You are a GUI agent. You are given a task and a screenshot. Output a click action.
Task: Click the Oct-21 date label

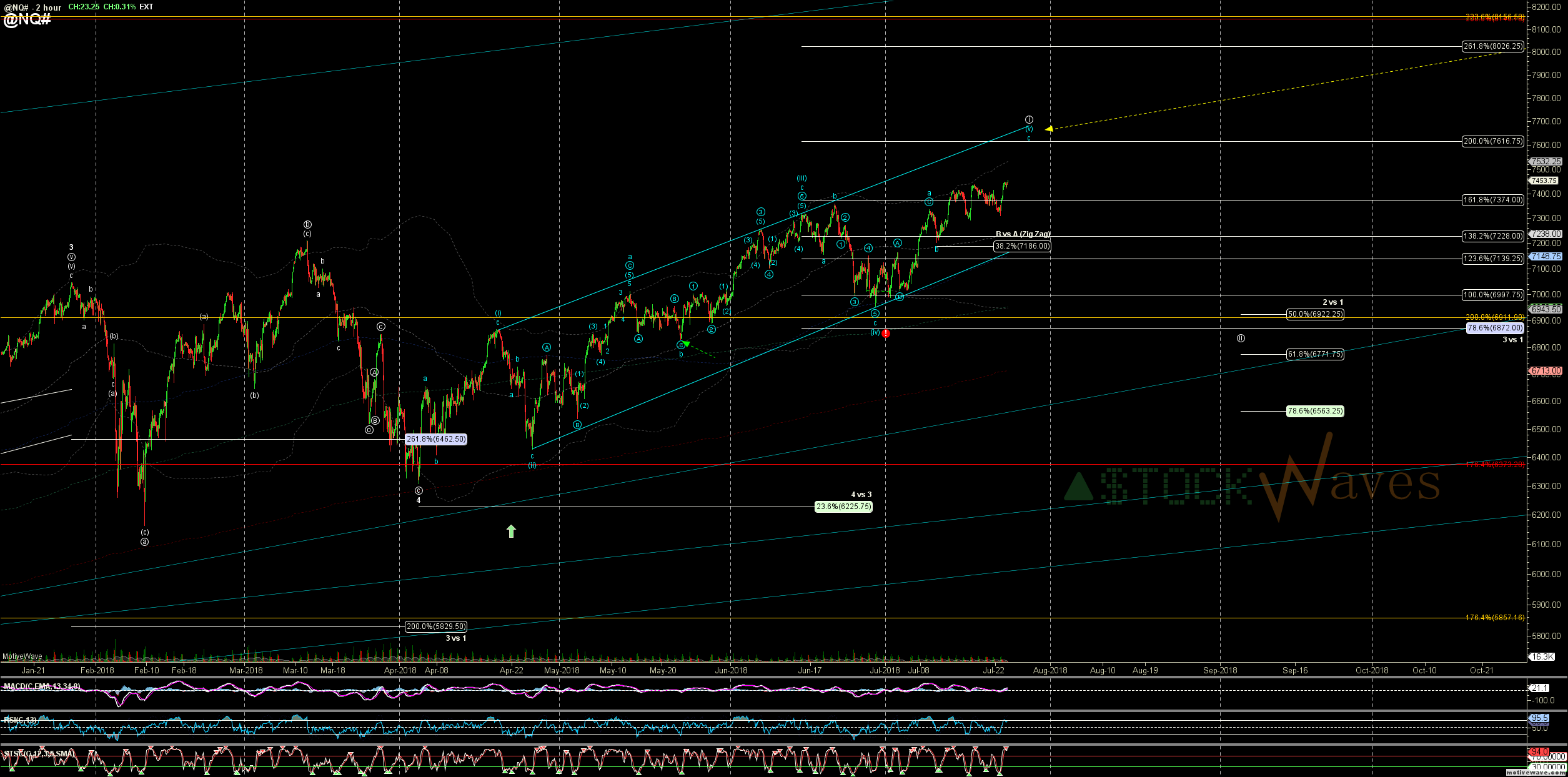(1482, 671)
